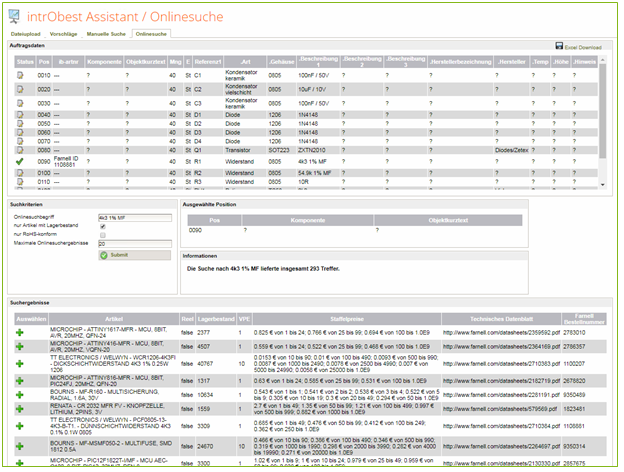
Task: Click '54.9k 1% MF' description cell
Action: (x=315, y=173)
